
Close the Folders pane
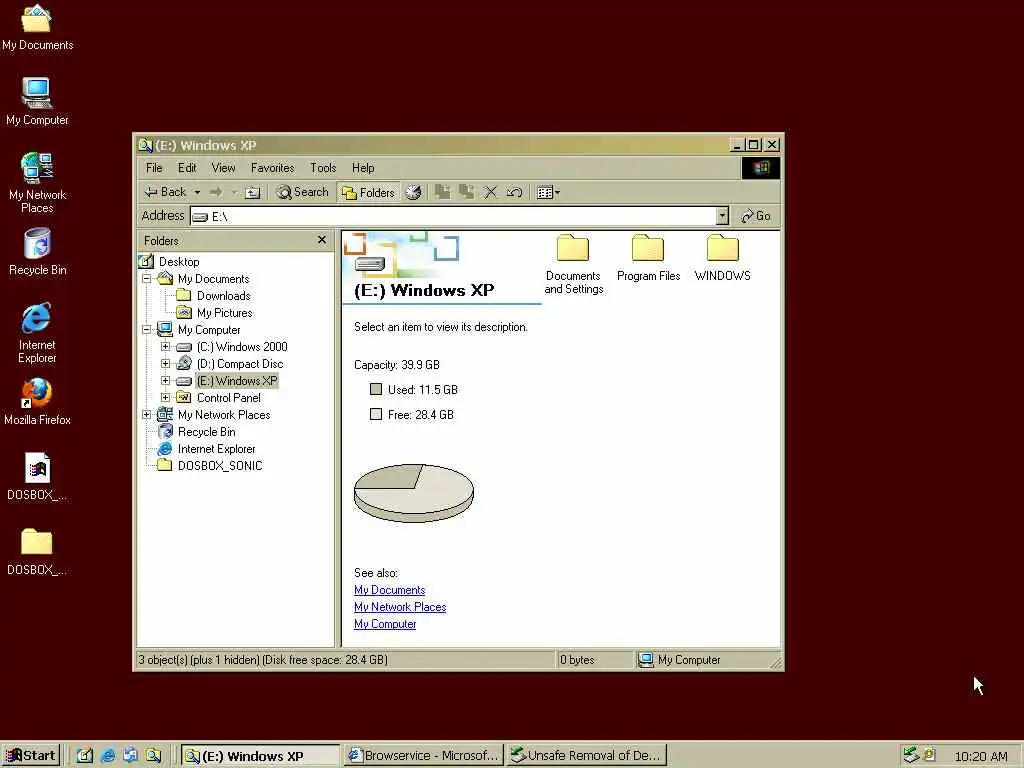tap(321, 240)
